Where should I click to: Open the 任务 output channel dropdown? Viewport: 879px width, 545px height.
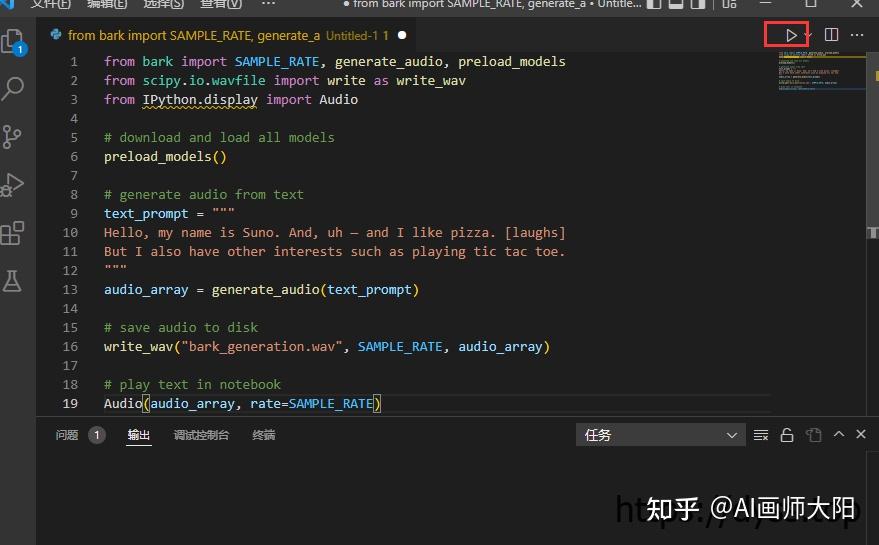click(x=660, y=435)
